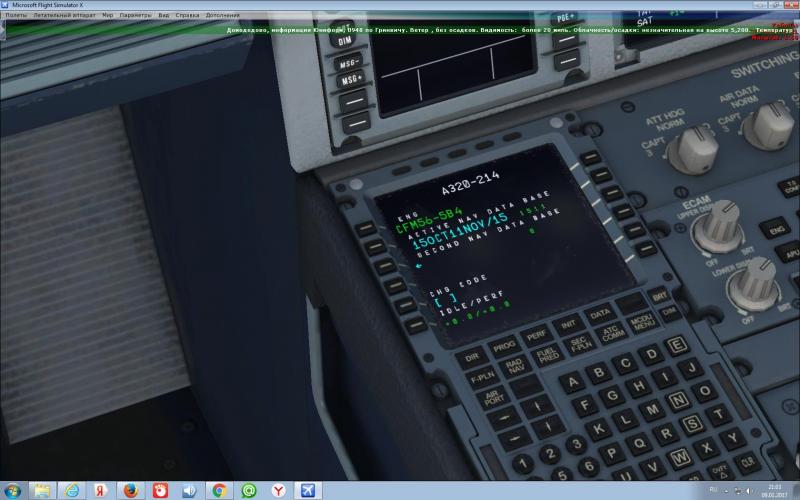Click the MSG- key on upper display unit
Image resolution: width=800 pixels, height=500 pixels.
348,64
